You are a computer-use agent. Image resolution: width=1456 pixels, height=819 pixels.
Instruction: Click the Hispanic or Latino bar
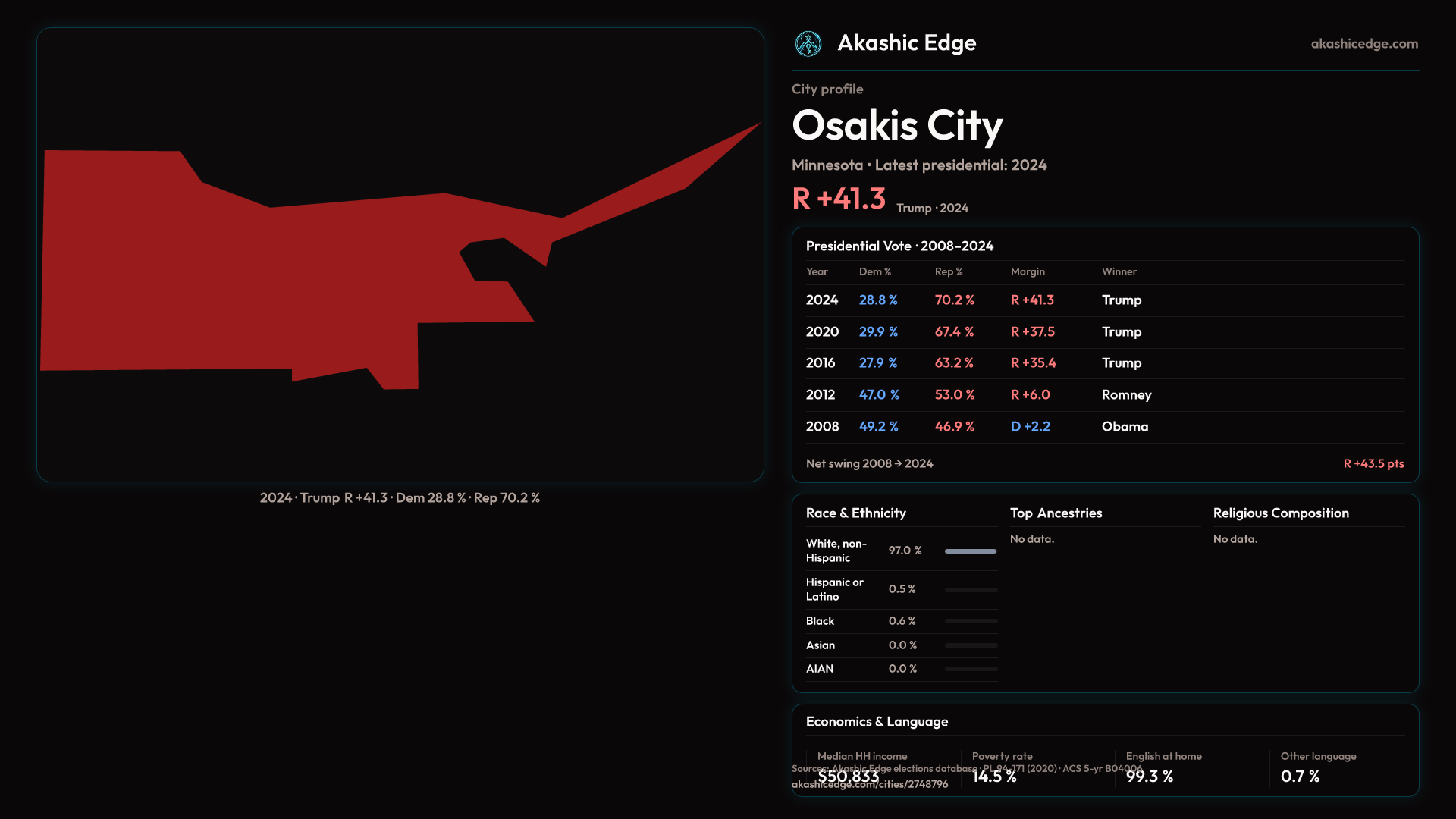tap(970, 590)
